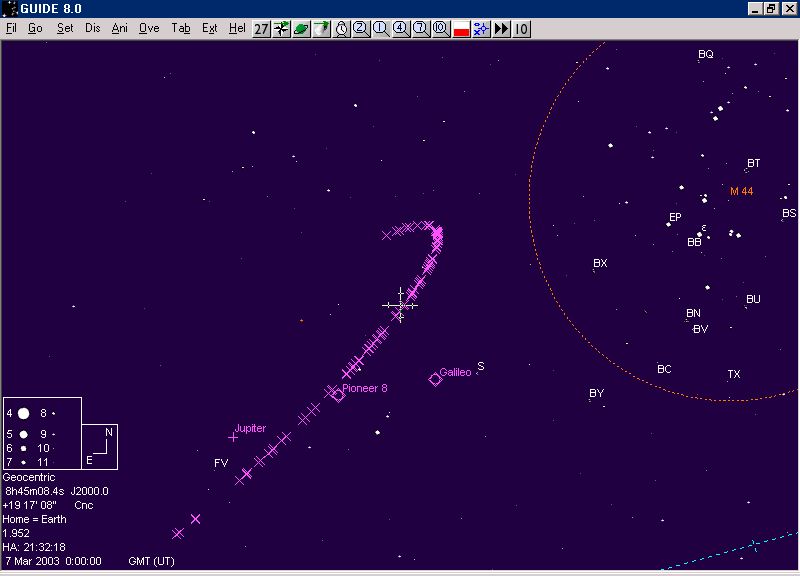
Task: Click the HA: 21:32:18 readout
Action: [34, 547]
